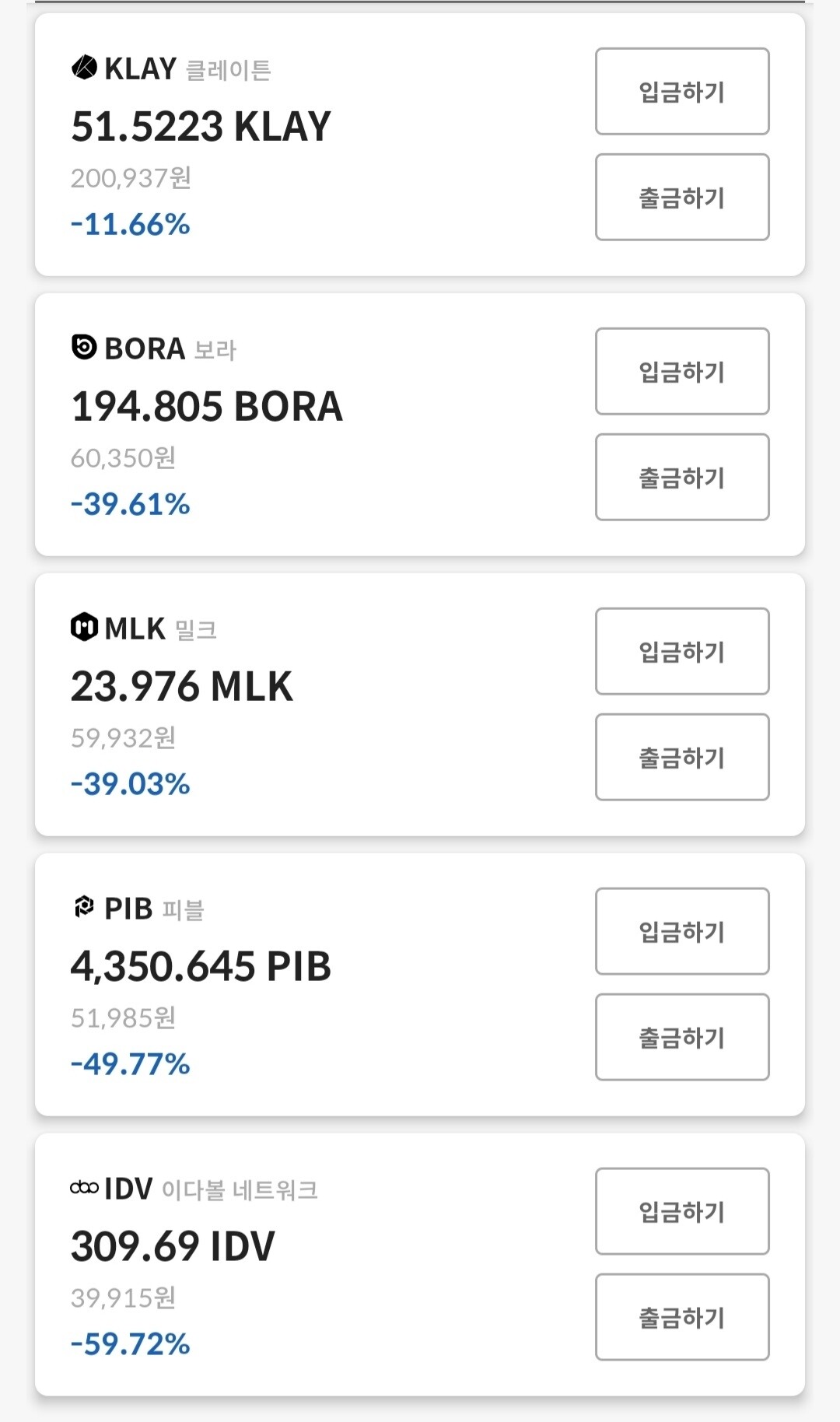
Task: Click the MLK coin logo icon
Action: (x=84, y=627)
